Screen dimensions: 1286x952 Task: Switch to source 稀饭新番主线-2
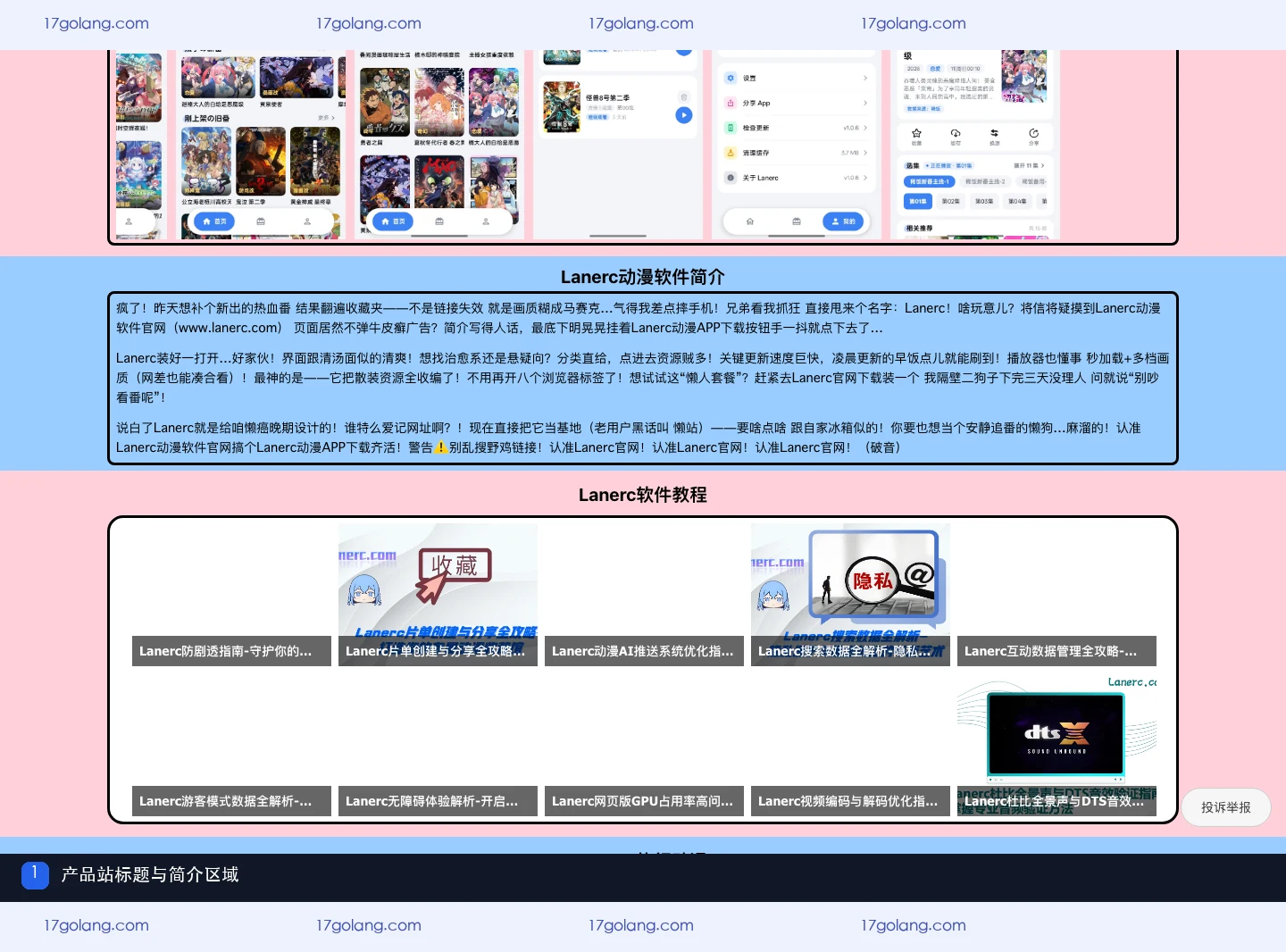click(985, 181)
